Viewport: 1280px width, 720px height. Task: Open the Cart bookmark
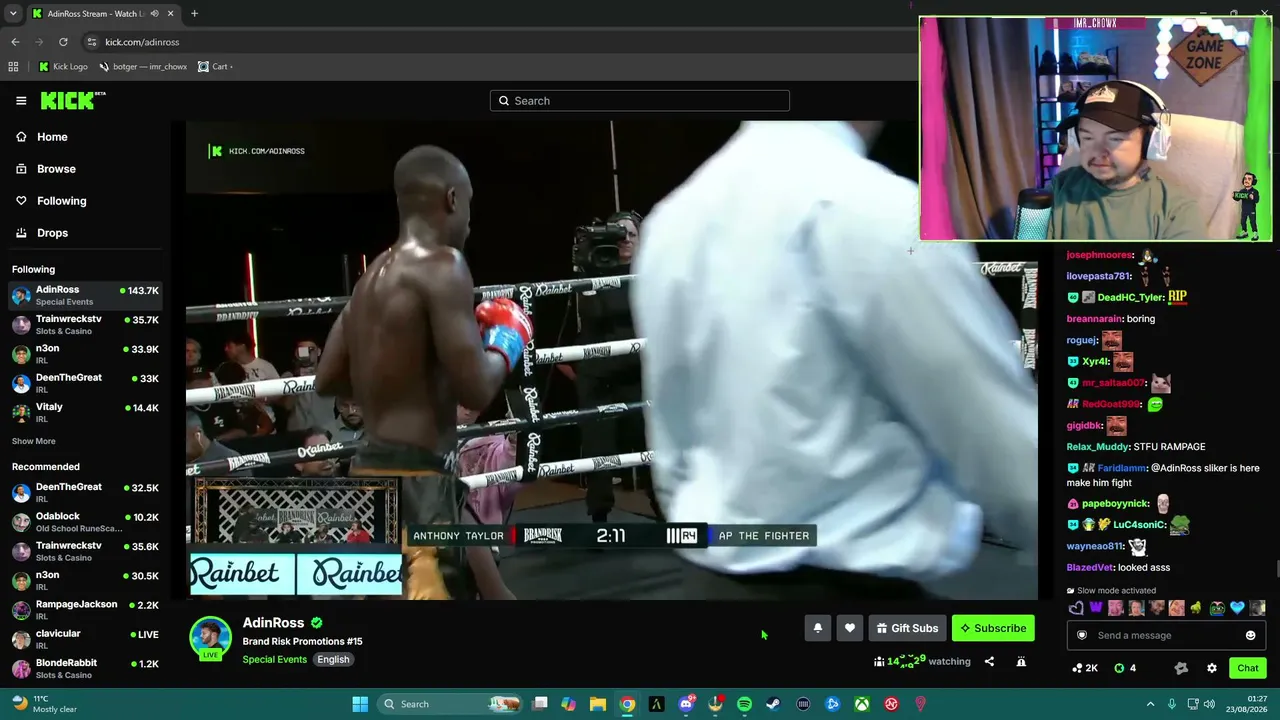tap(215, 67)
